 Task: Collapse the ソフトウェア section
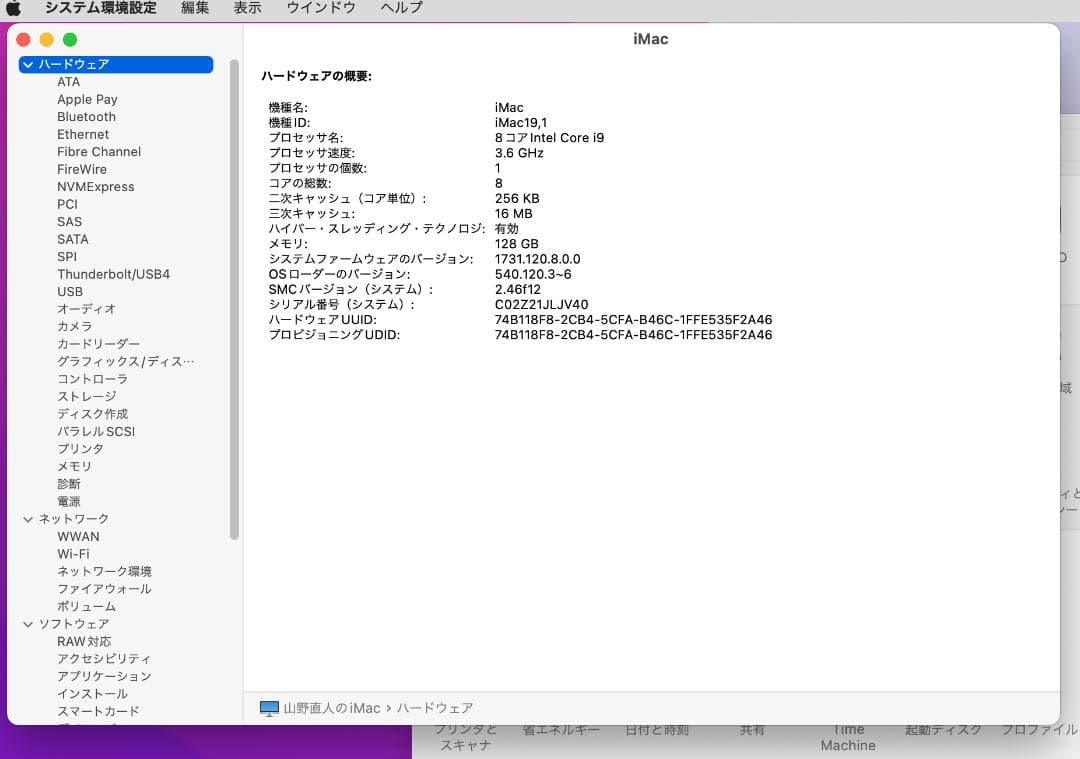click(x=27, y=623)
